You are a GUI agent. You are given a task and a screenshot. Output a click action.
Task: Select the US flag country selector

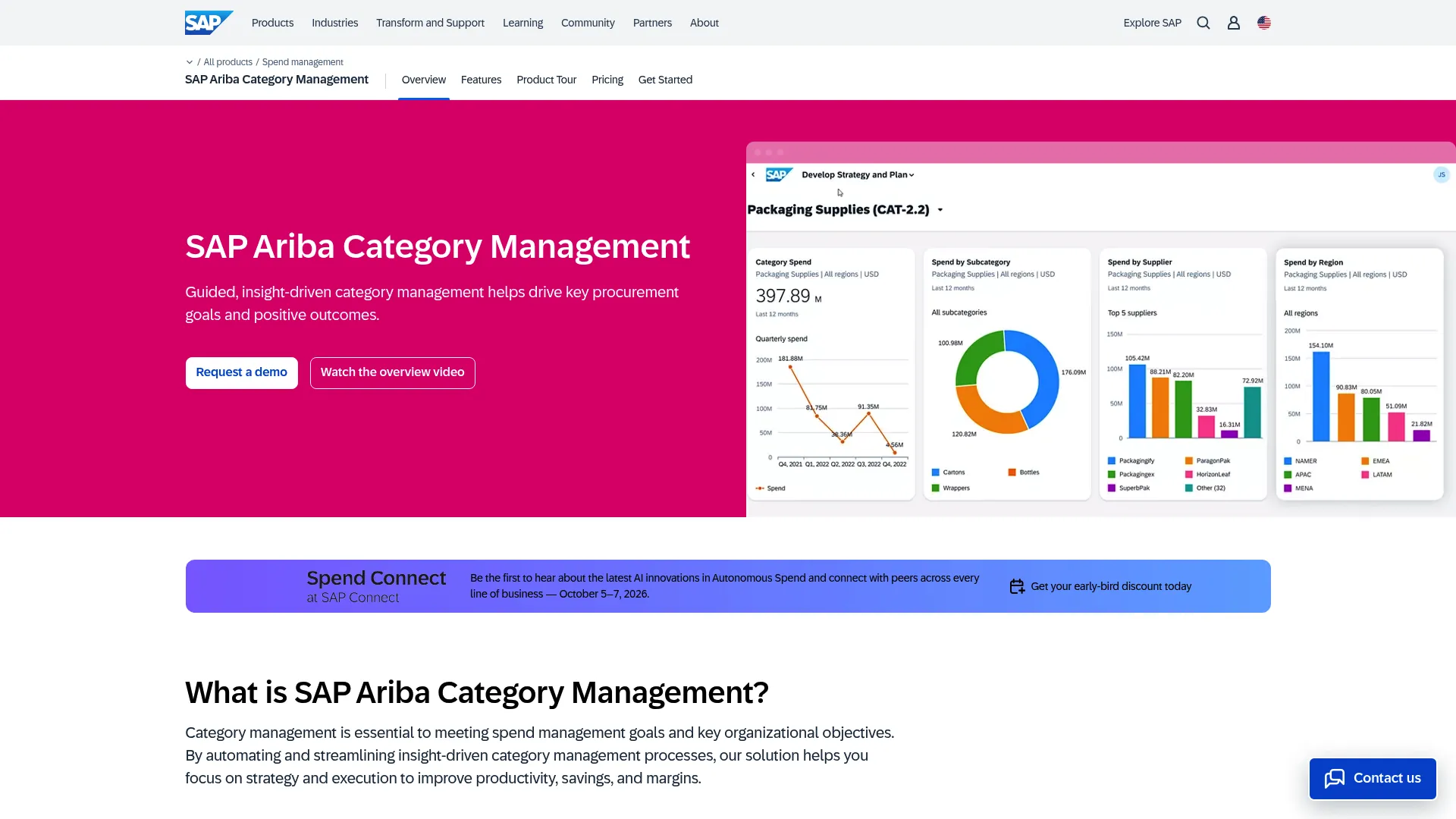1264,23
